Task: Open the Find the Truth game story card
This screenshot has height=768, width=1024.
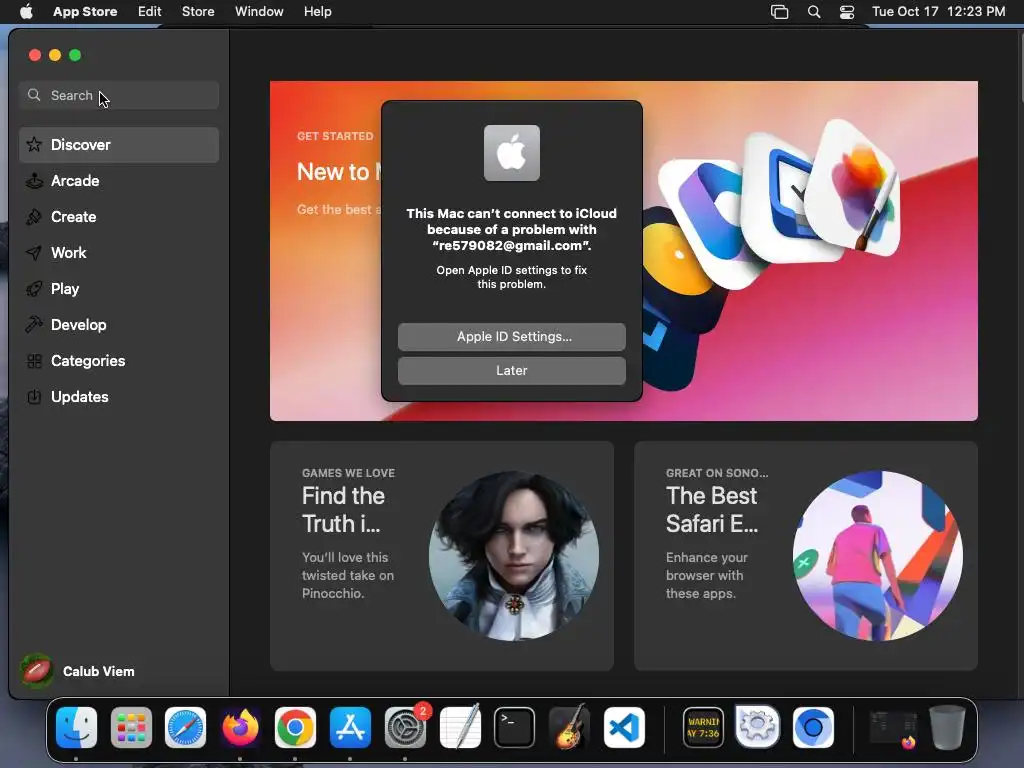Action: point(442,556)
